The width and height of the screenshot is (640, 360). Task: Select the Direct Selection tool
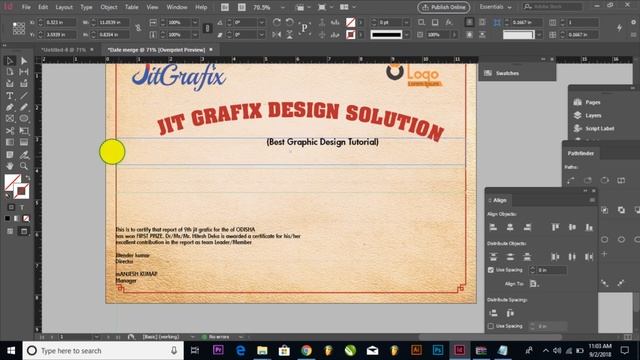(24, 61)
